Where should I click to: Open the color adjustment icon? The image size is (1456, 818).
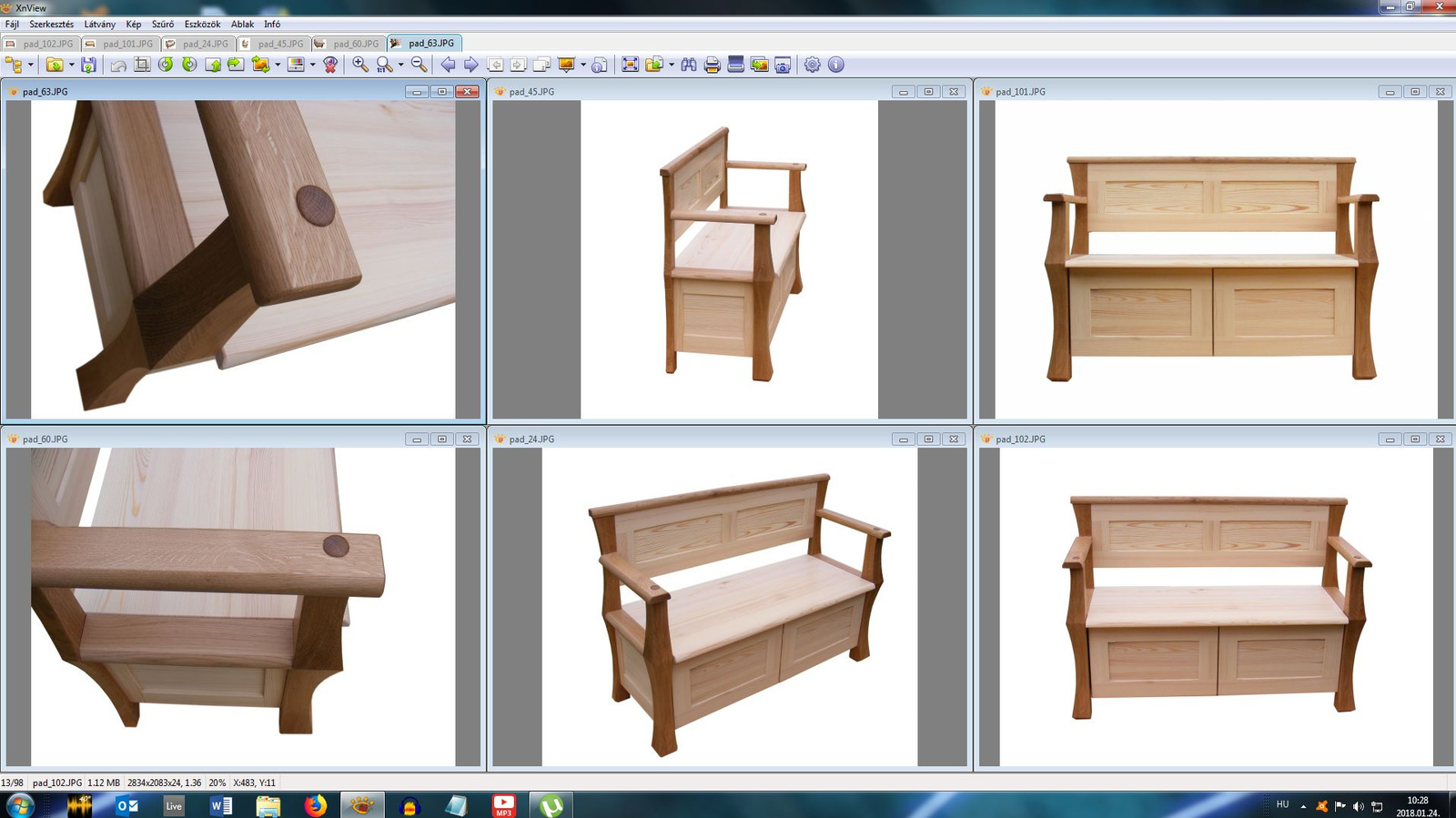pyautogui.click(x=296, y=65)
